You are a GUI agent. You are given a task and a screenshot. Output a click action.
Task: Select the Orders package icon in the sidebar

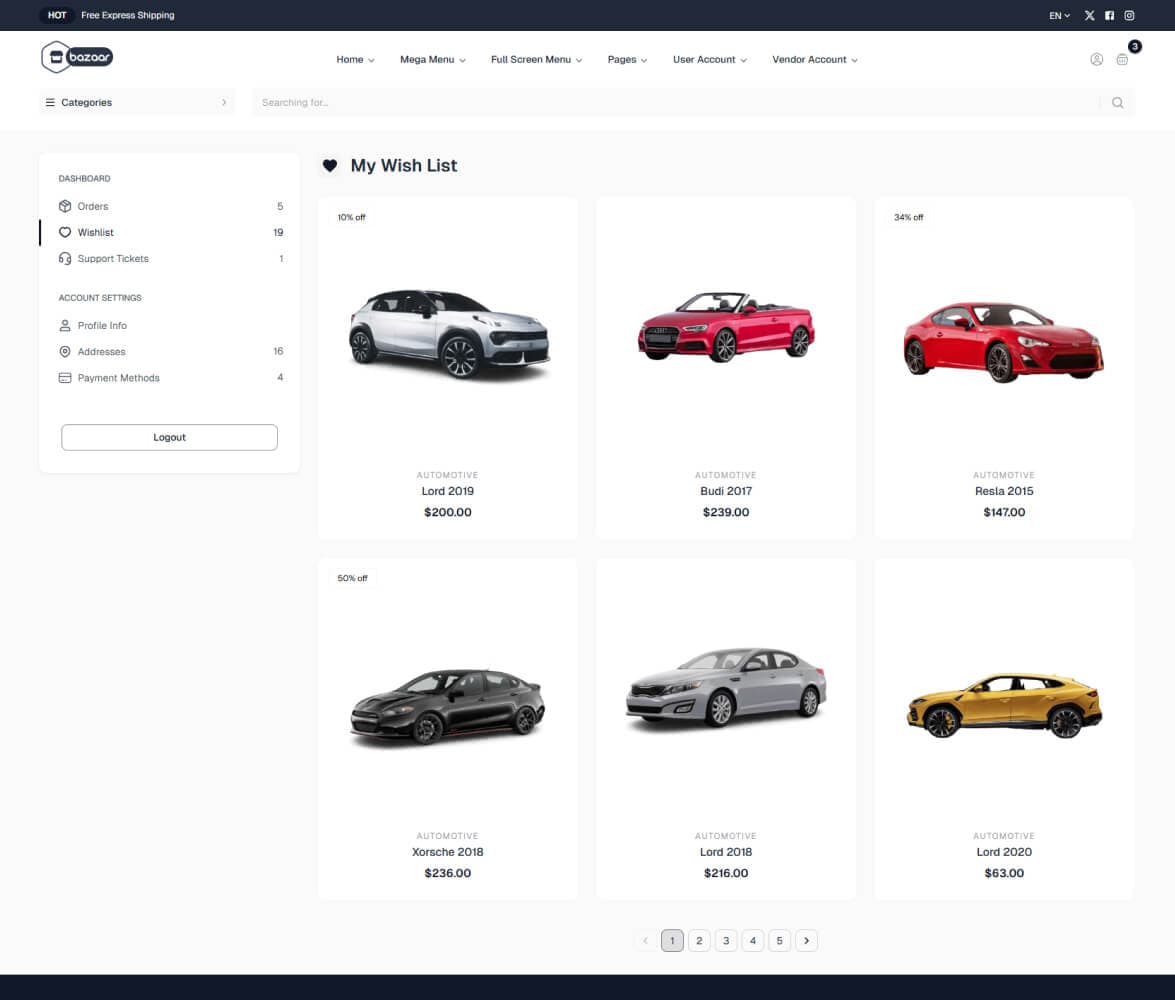pyautogui.click(x=65, y=206)
